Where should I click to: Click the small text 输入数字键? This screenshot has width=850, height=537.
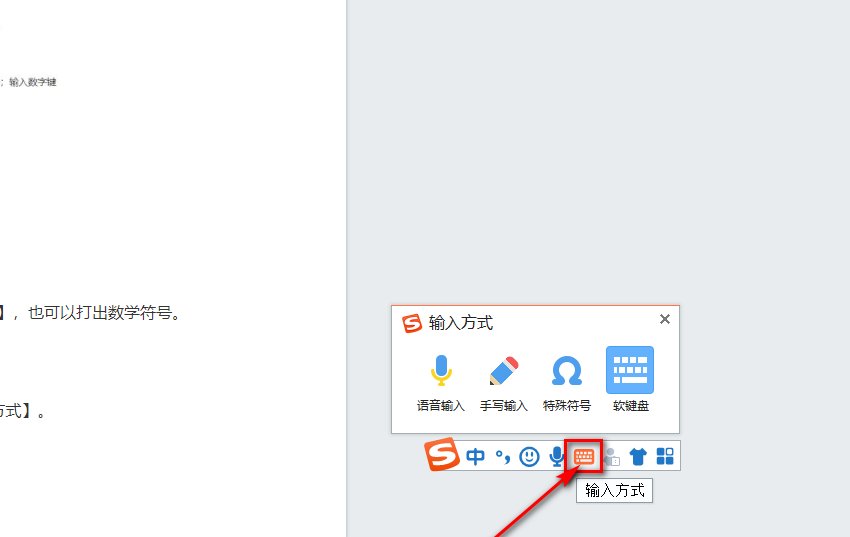click(33, 82)
